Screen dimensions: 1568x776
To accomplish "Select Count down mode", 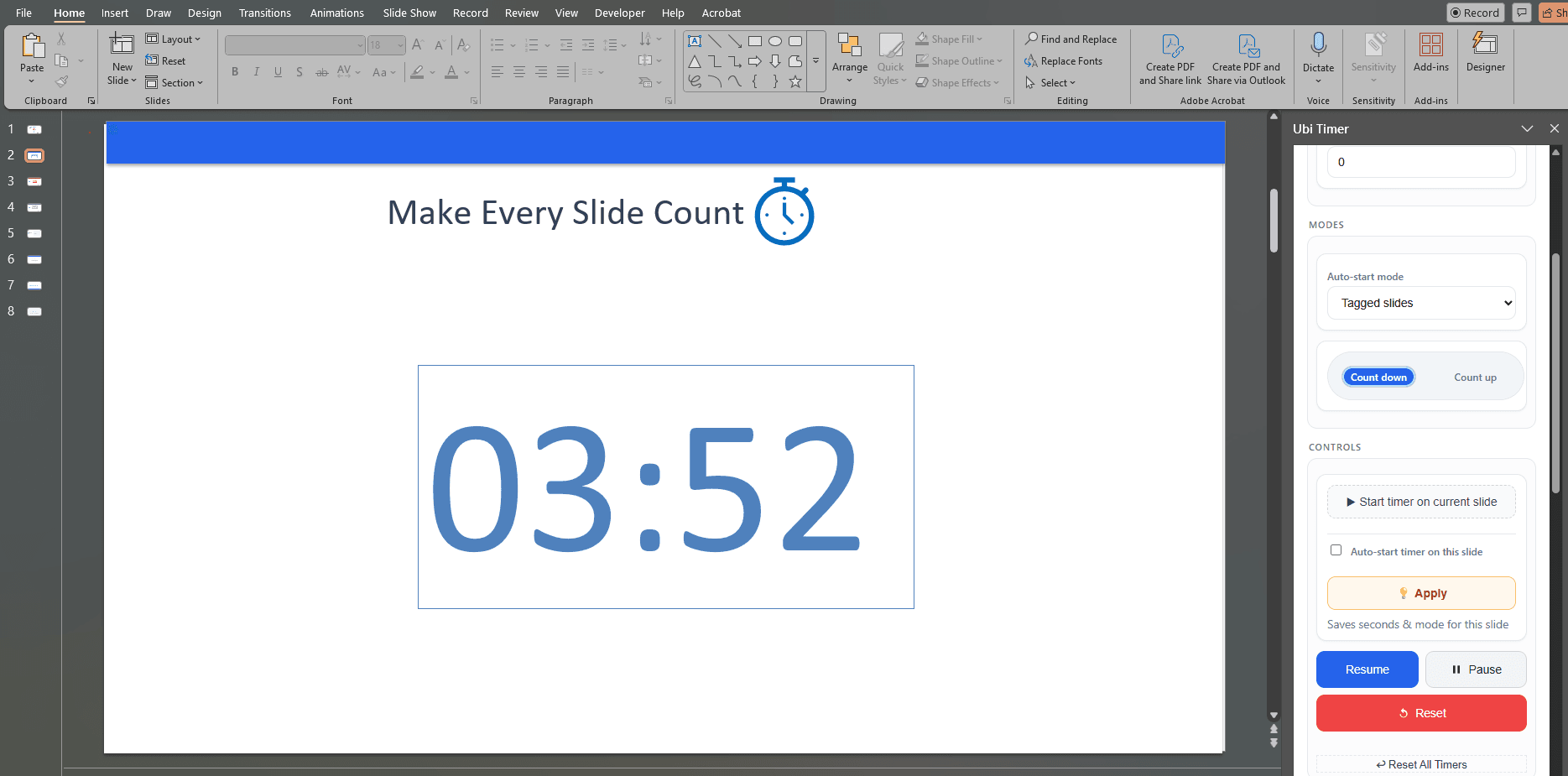I will (x=1378, y=377).
